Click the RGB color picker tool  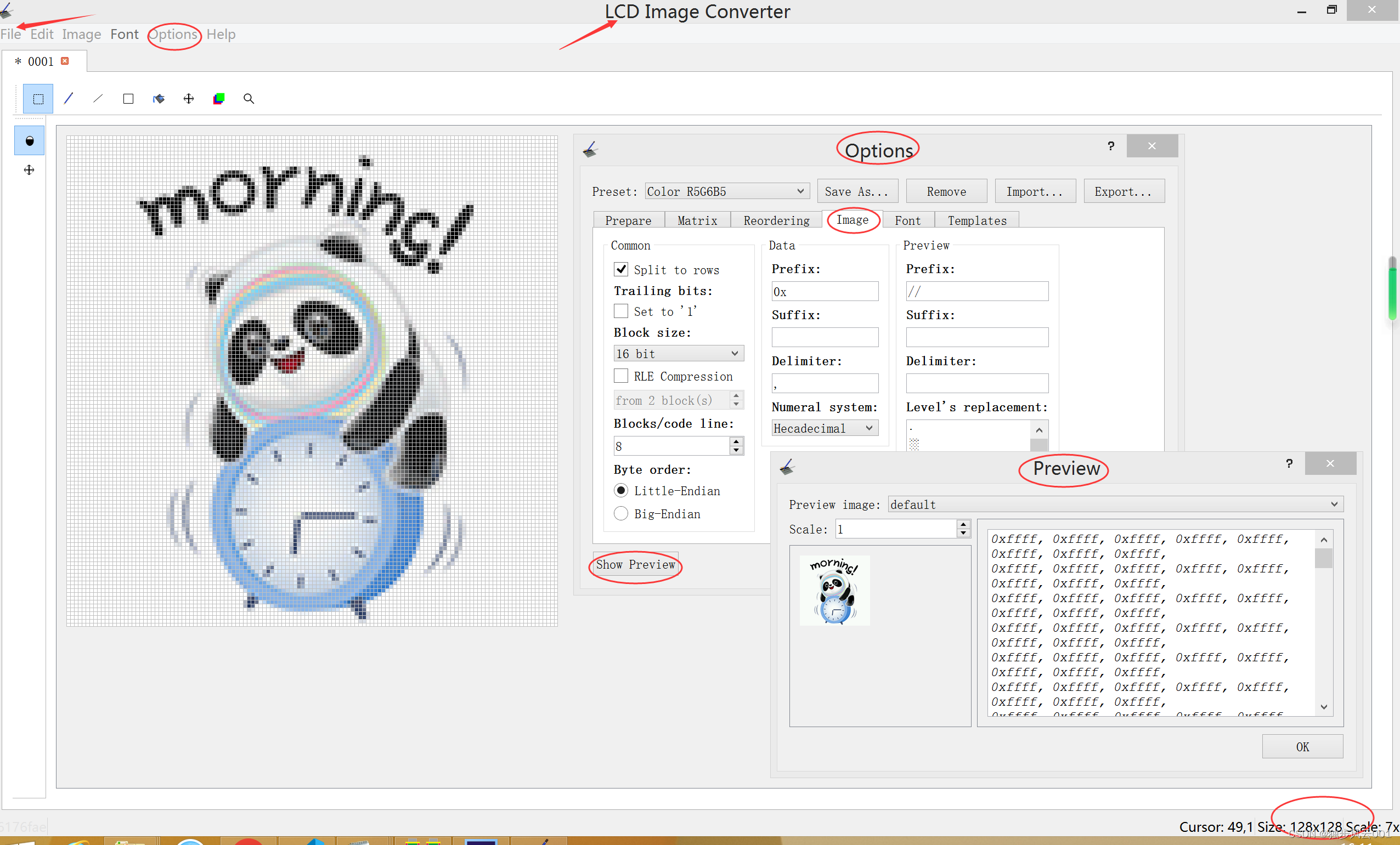coord(219,99)
